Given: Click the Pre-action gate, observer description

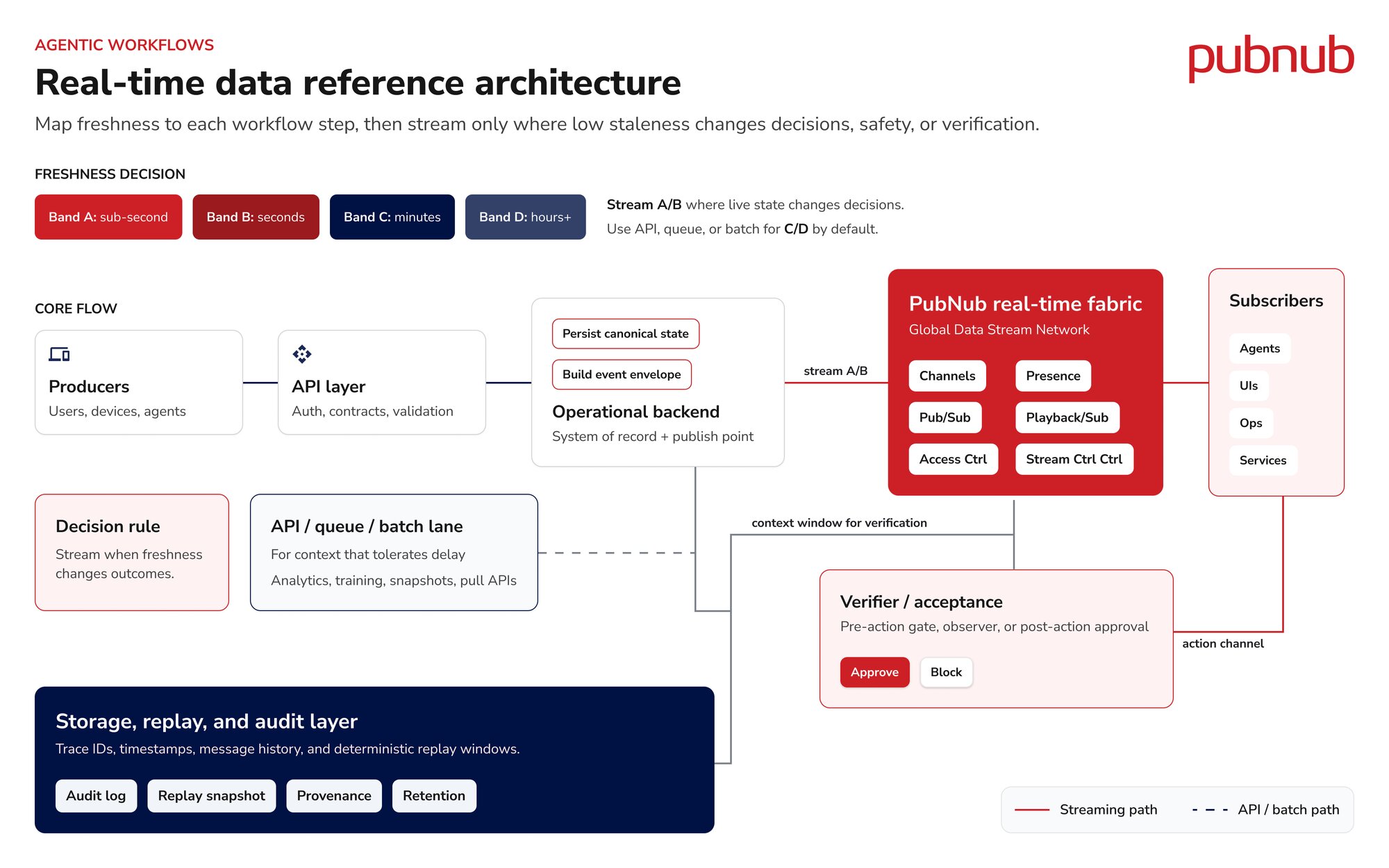Looking at the screenshot, I should point(995,626).
